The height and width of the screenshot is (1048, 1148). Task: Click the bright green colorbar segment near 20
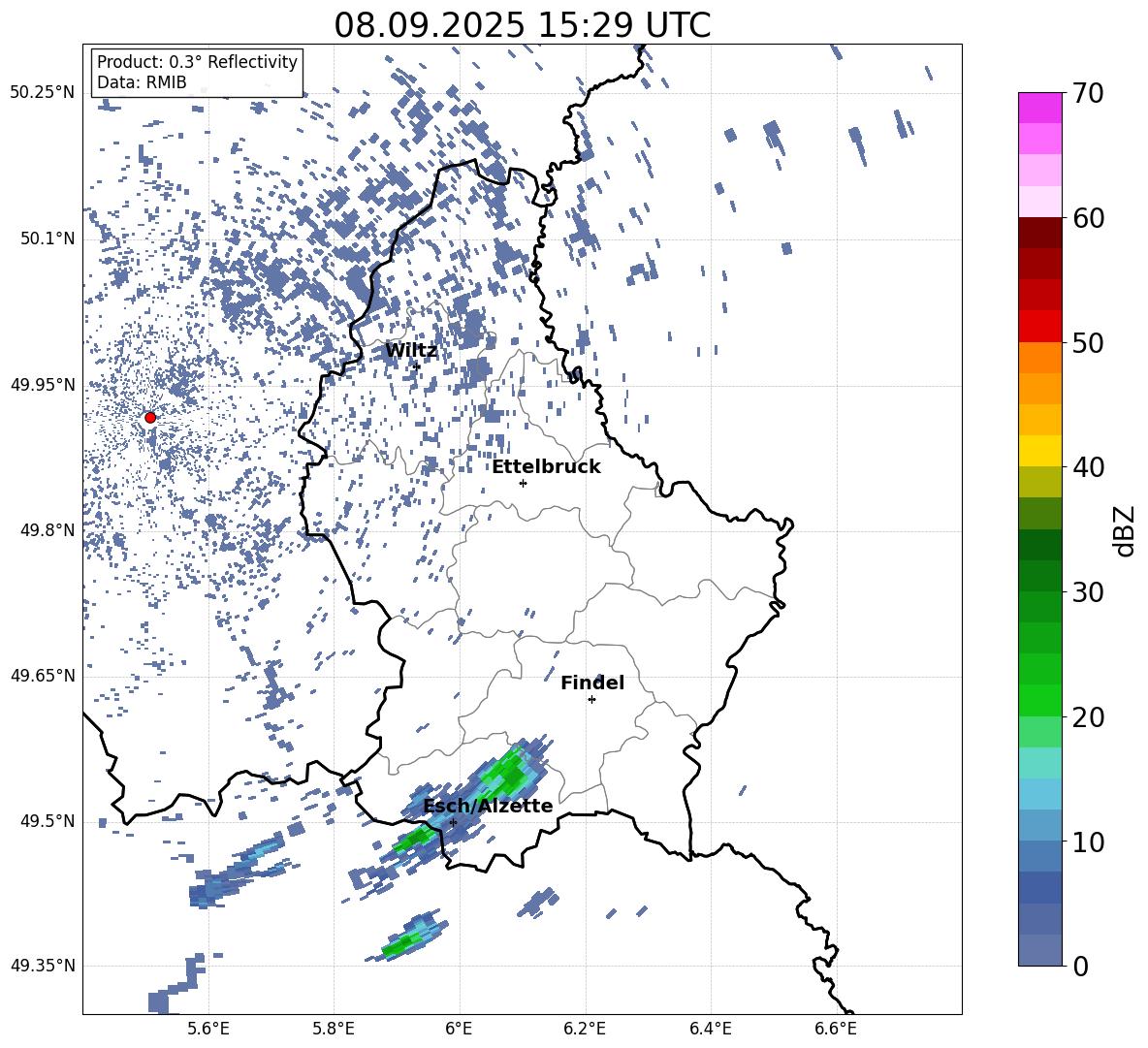pyautogui.click(x=1039, y=700)
